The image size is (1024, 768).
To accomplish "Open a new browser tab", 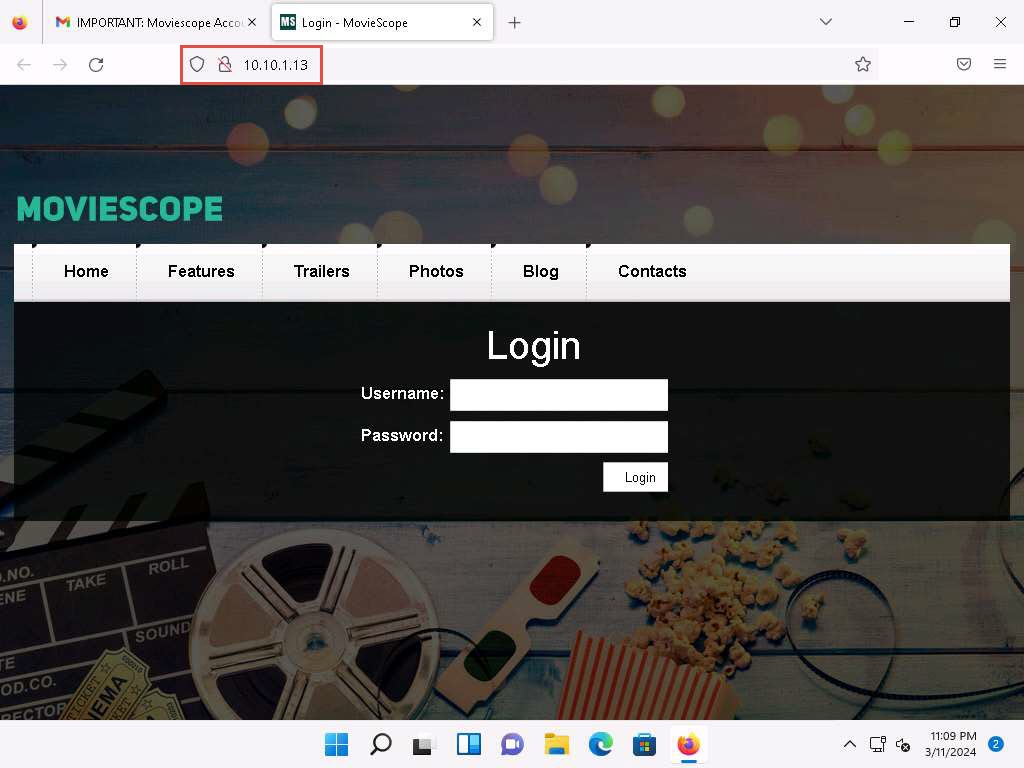I will click(x=515, y=22).
